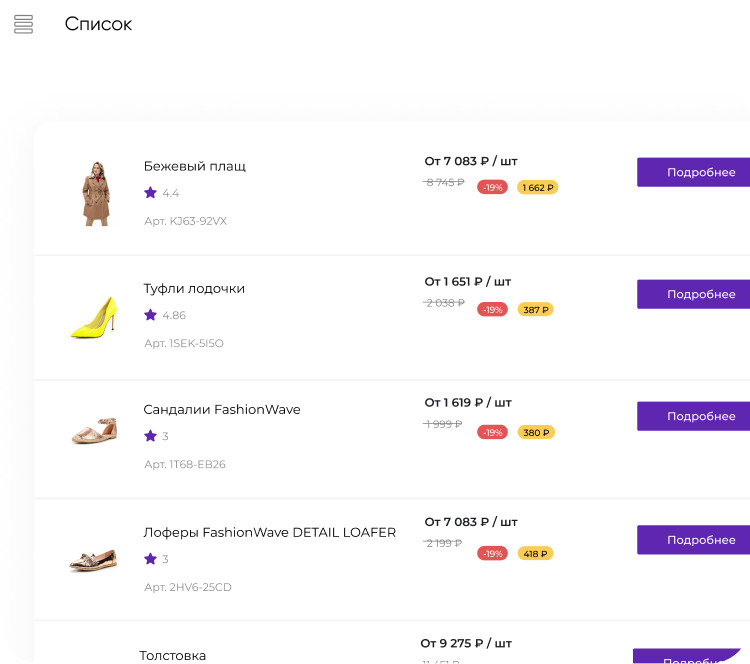Image resolution: width=750 pixels, height=664 pixels.
Task: Open Лоферы FashionWave DETAIL LOAFER title
Action: (270, 532)
